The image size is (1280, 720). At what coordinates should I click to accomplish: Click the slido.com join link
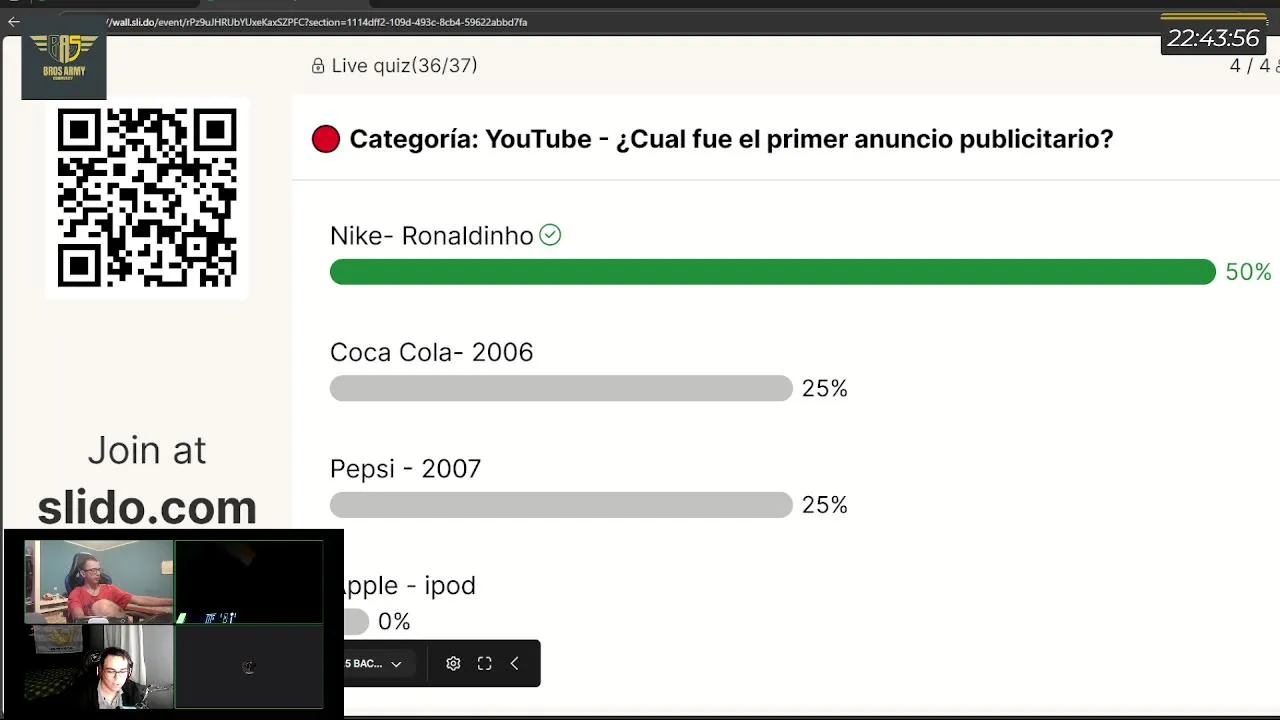[x=147, y=507]
